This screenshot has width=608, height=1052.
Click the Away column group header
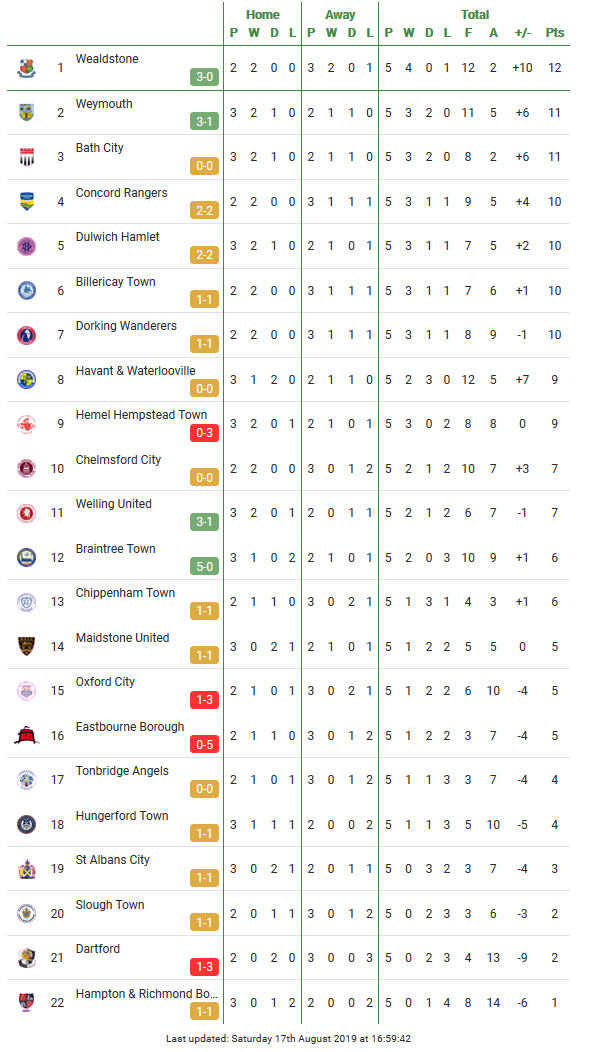340,15
